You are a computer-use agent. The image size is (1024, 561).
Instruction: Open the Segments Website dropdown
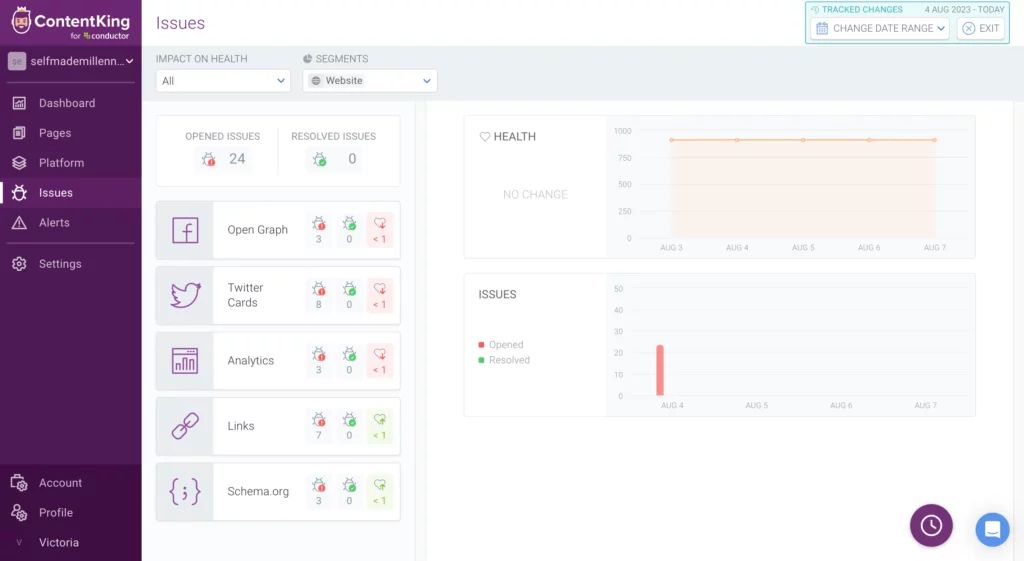click(x=370, y=81)
